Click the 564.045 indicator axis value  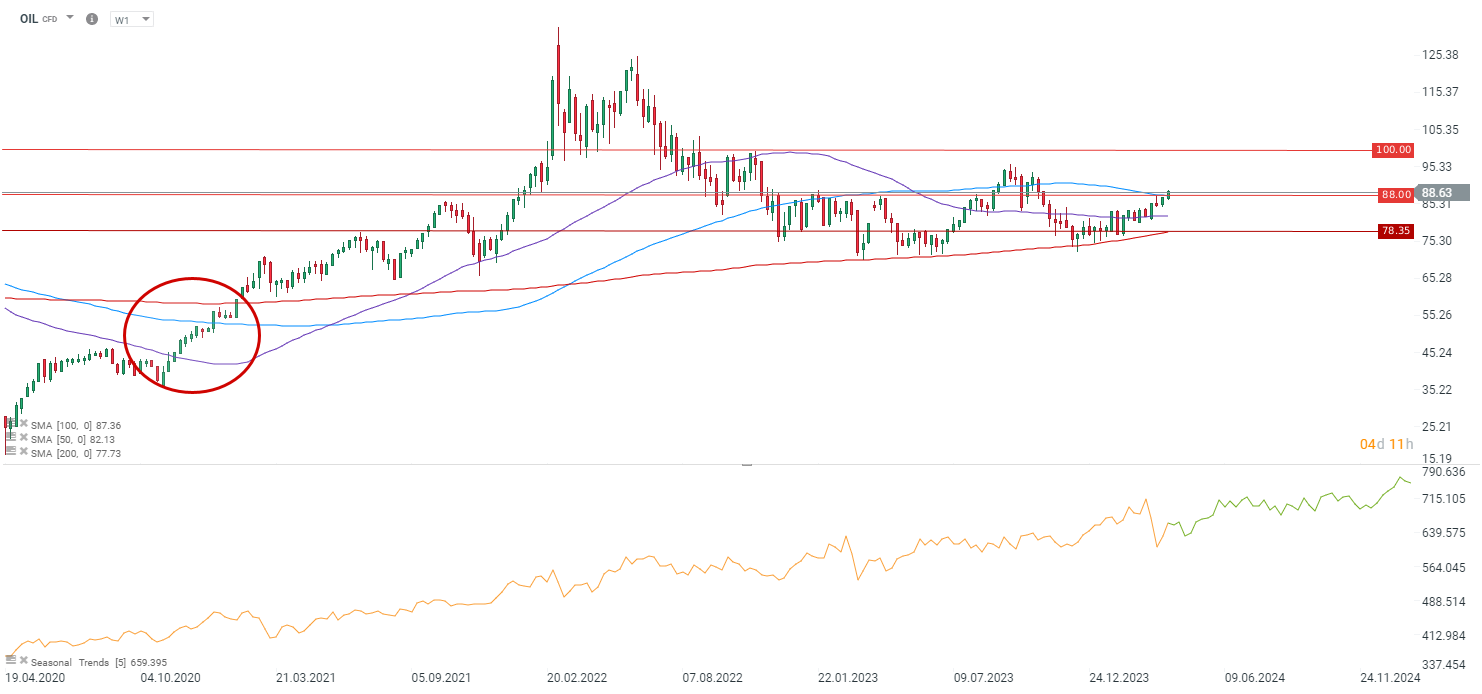point(1443,568)
